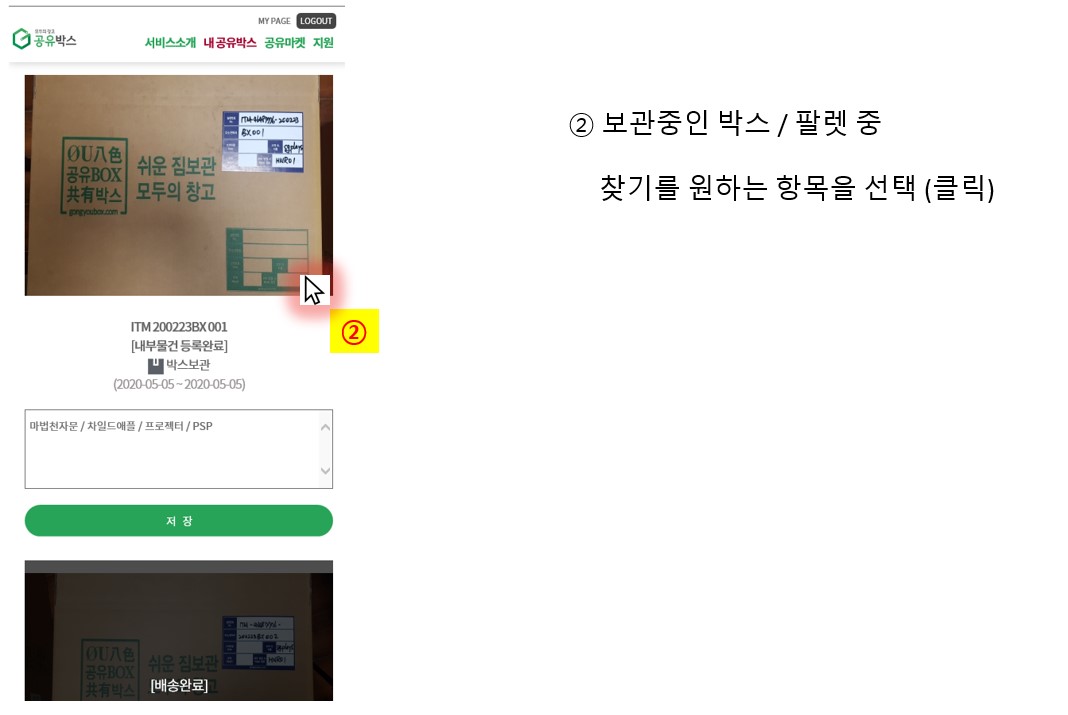This screenshot has width=1068, height=715.
Task: Click the 배송완료 label on second box
Action: point(178,685)
